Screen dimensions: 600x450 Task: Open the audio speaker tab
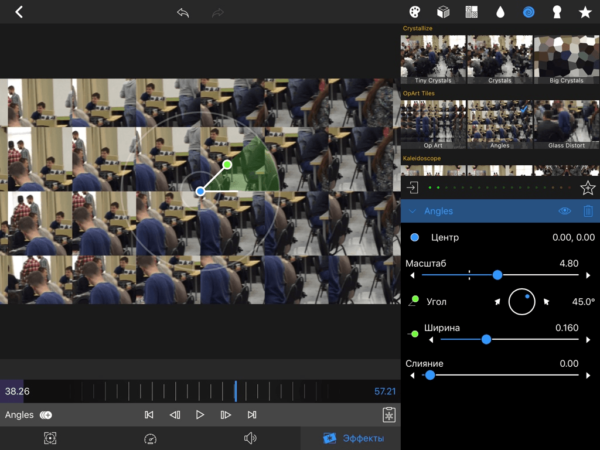coord(249,438)
